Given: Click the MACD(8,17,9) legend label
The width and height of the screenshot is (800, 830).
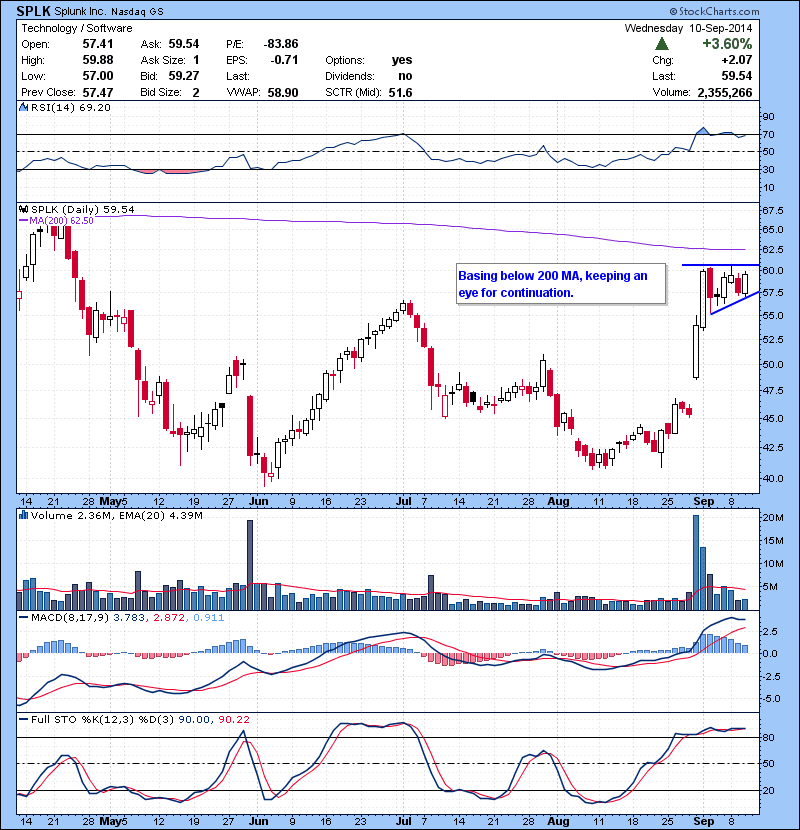Looking at the screenshot, I should point(69,617).
